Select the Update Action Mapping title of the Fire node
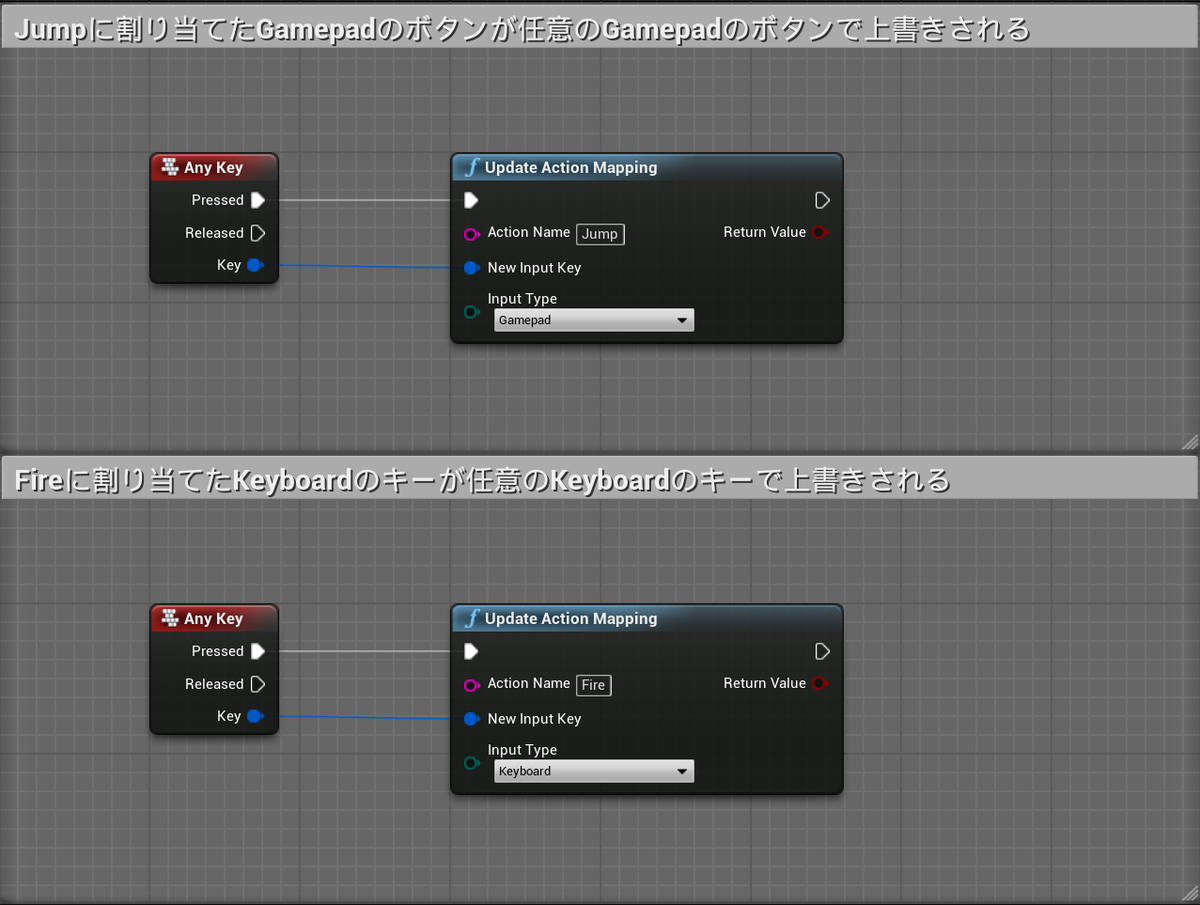Screen dimensions: 1200x905 point(571,619)
